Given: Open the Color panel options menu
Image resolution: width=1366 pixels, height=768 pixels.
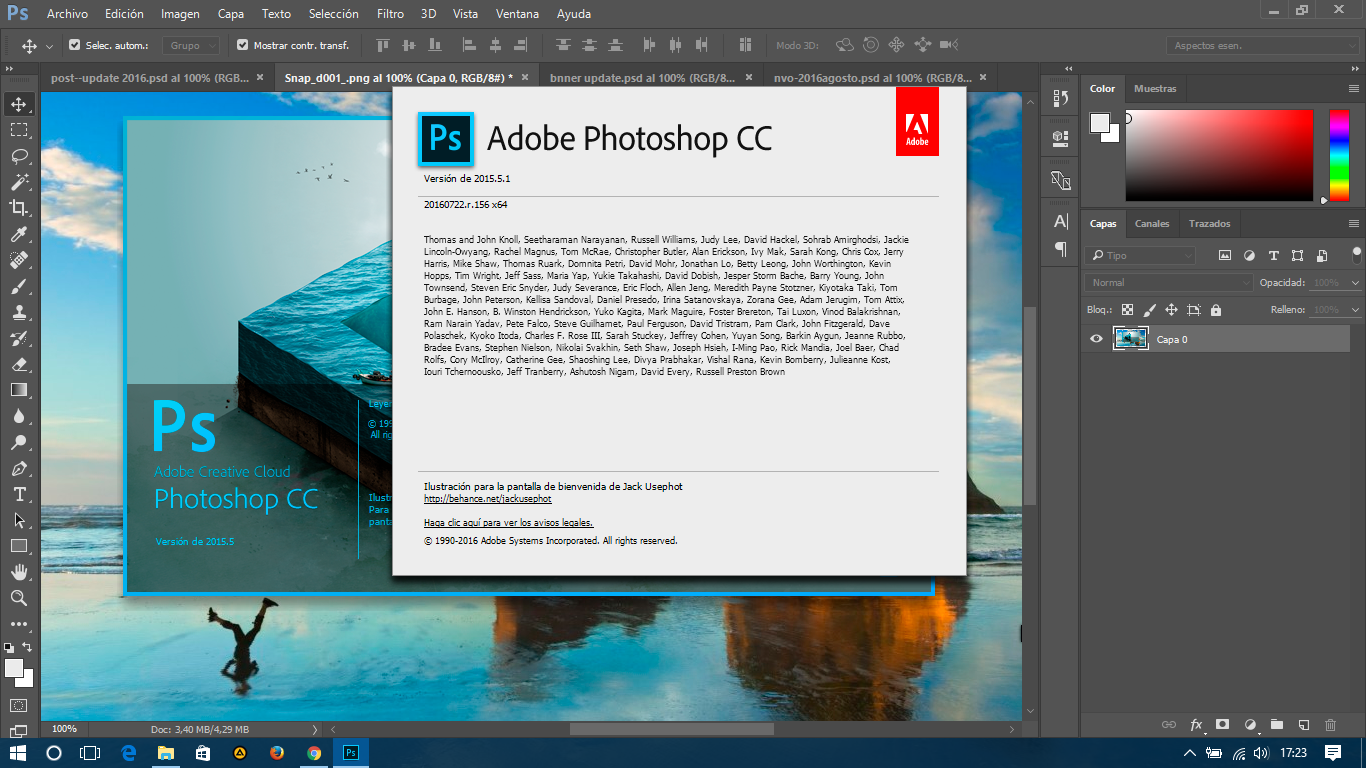Looking at the screenshot, I should point(1353,89).
